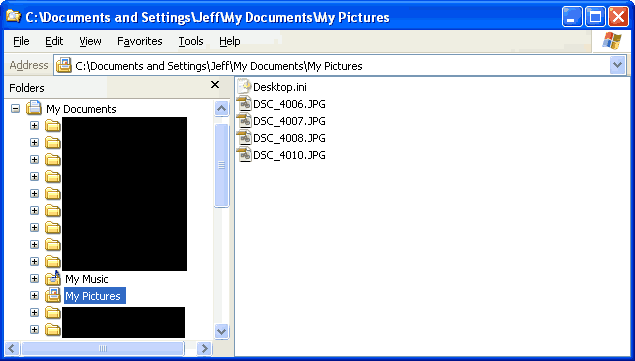The height and width of the screenshot is (361, 635).
Task: Click the address bar My Pictures icon
Action: coord(64,65)
